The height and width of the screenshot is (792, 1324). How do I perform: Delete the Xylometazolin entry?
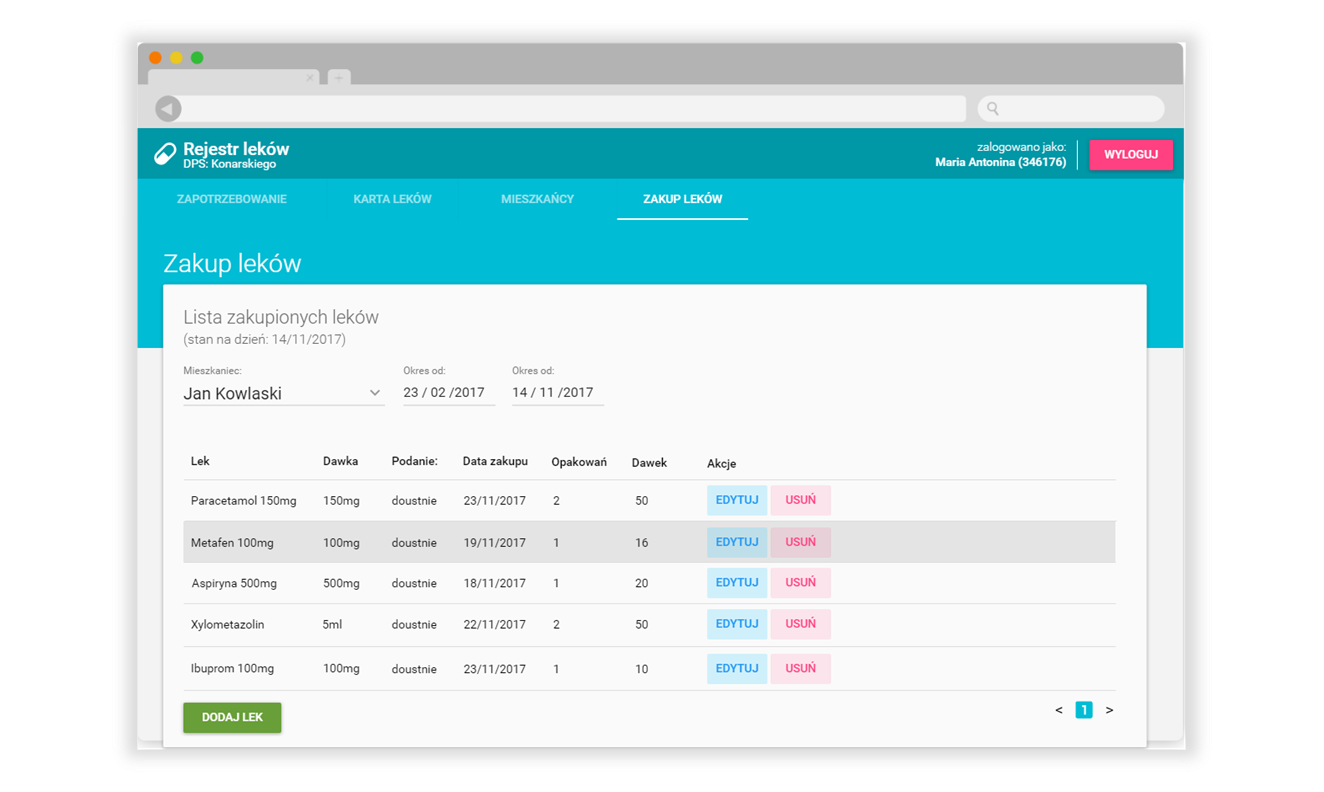800,624
